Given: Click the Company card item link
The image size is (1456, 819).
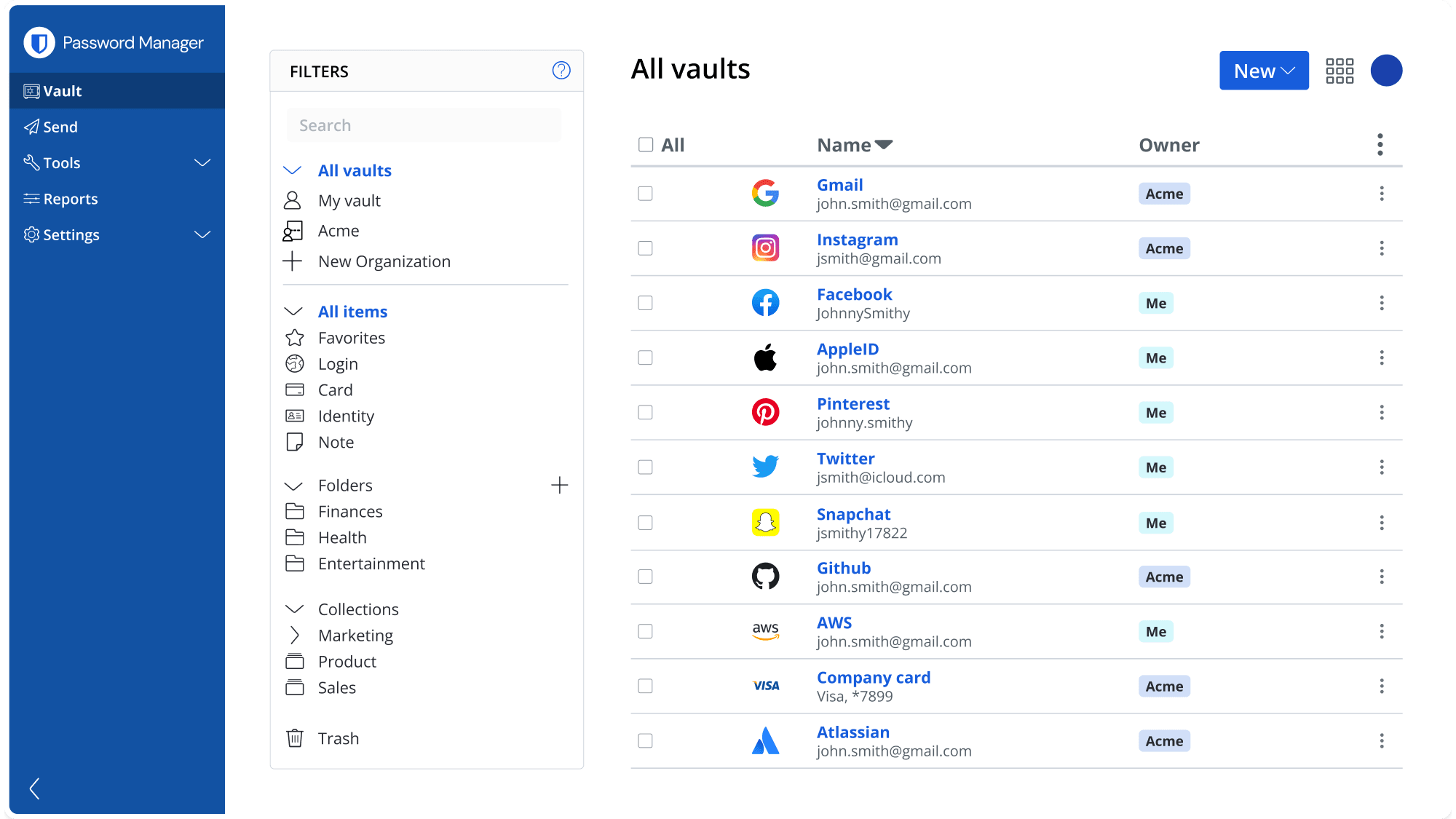Looking at the screenshot, I should pos(873,678).
